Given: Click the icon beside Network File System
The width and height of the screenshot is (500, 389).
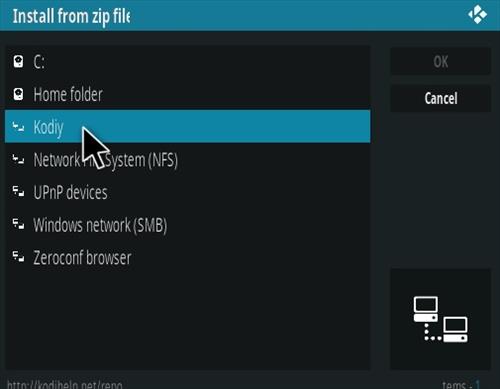Looking at the screenshot, I should 18,159.
